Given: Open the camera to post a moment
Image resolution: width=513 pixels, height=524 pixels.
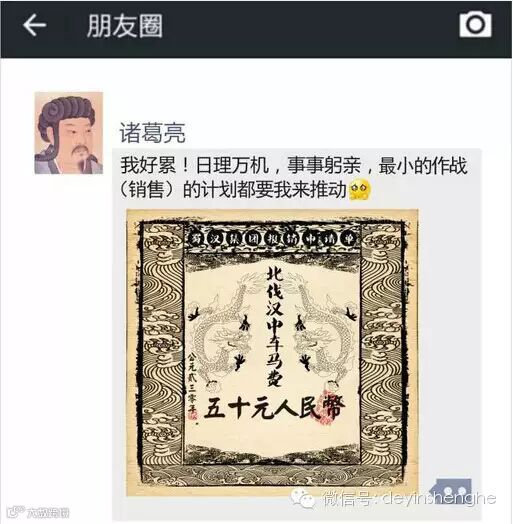Looking at the screenshot, I should point(475,24).
